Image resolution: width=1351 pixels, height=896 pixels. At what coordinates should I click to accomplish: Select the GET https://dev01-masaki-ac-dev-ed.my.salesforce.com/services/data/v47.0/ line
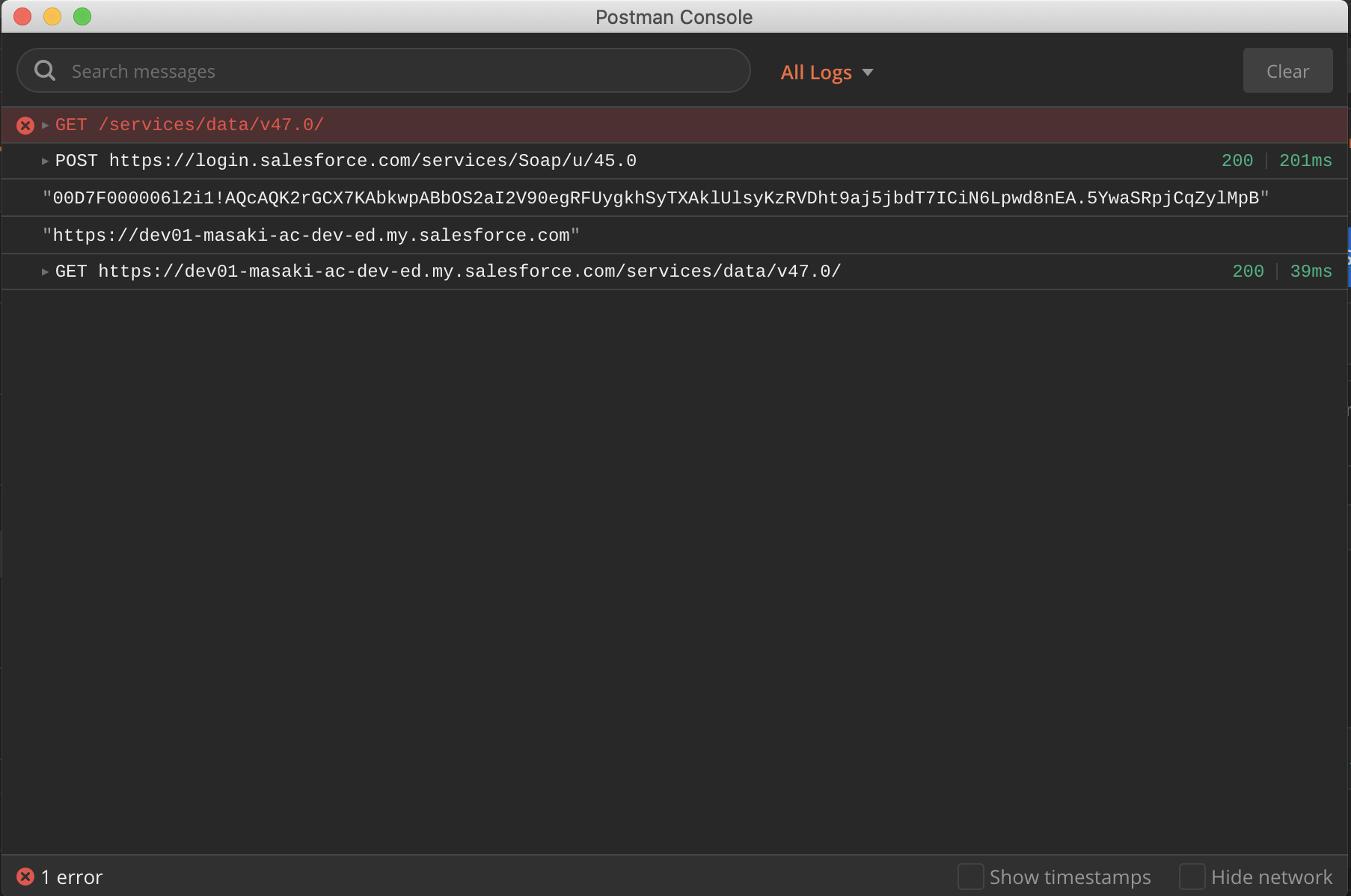click(448, 271)
